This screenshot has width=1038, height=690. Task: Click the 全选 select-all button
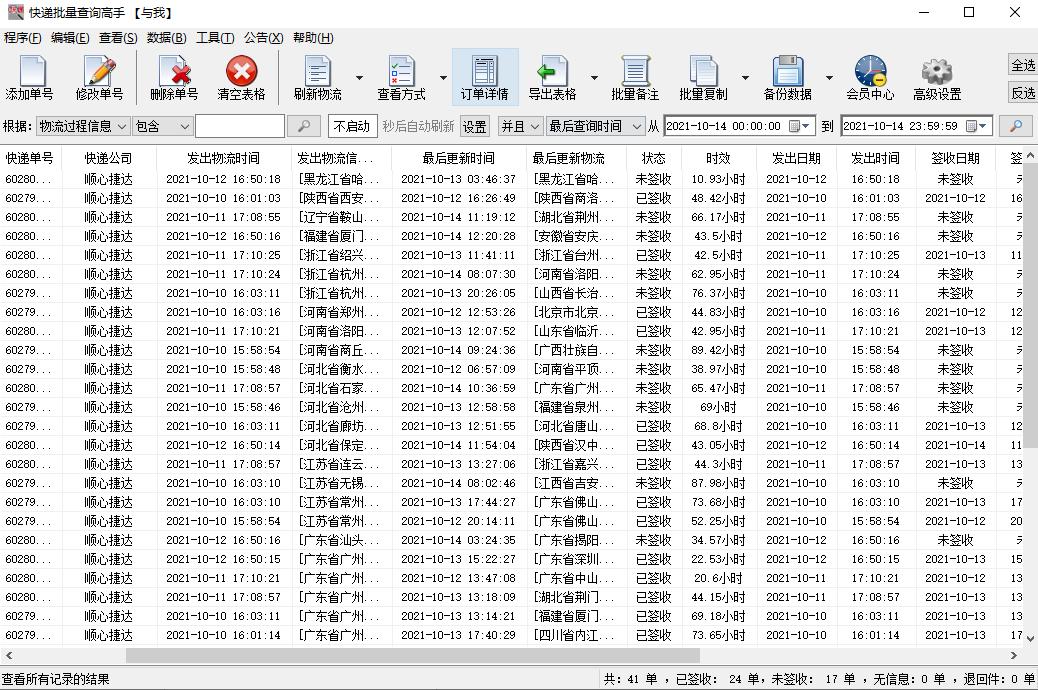coord(1022,62)
